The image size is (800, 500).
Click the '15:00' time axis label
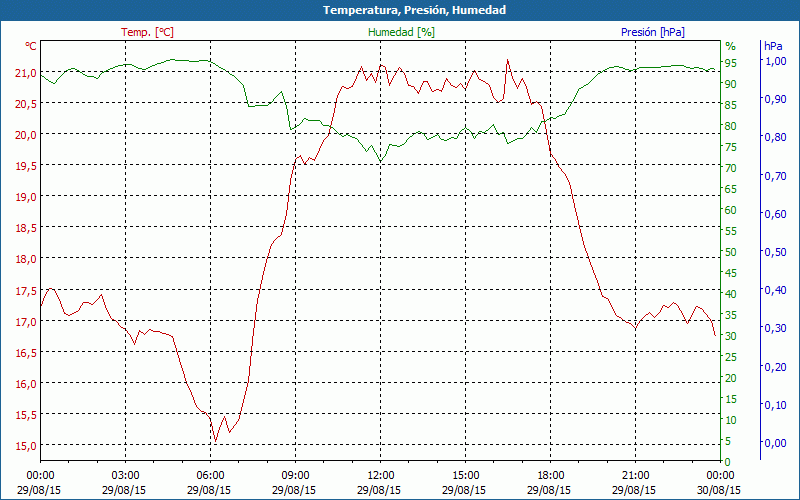click(x=465, y=476)
